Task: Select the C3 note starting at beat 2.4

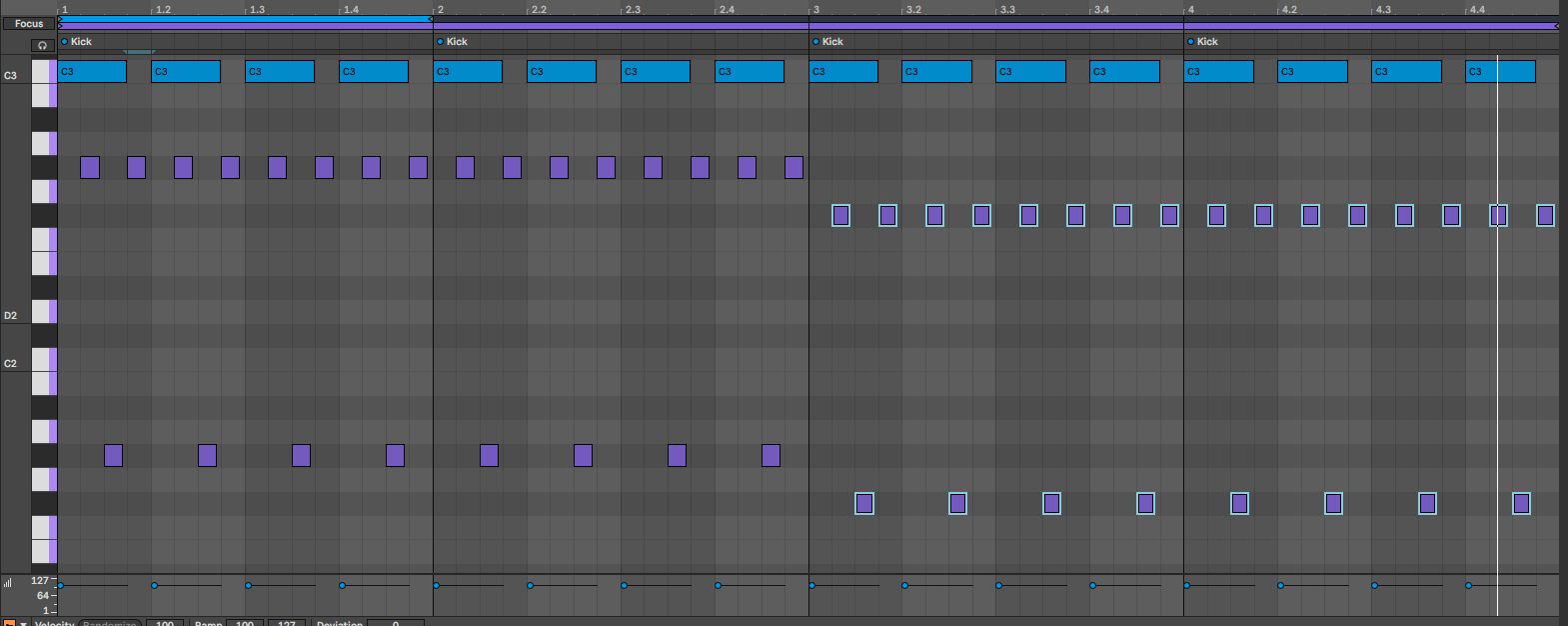Action: point(750,71)
